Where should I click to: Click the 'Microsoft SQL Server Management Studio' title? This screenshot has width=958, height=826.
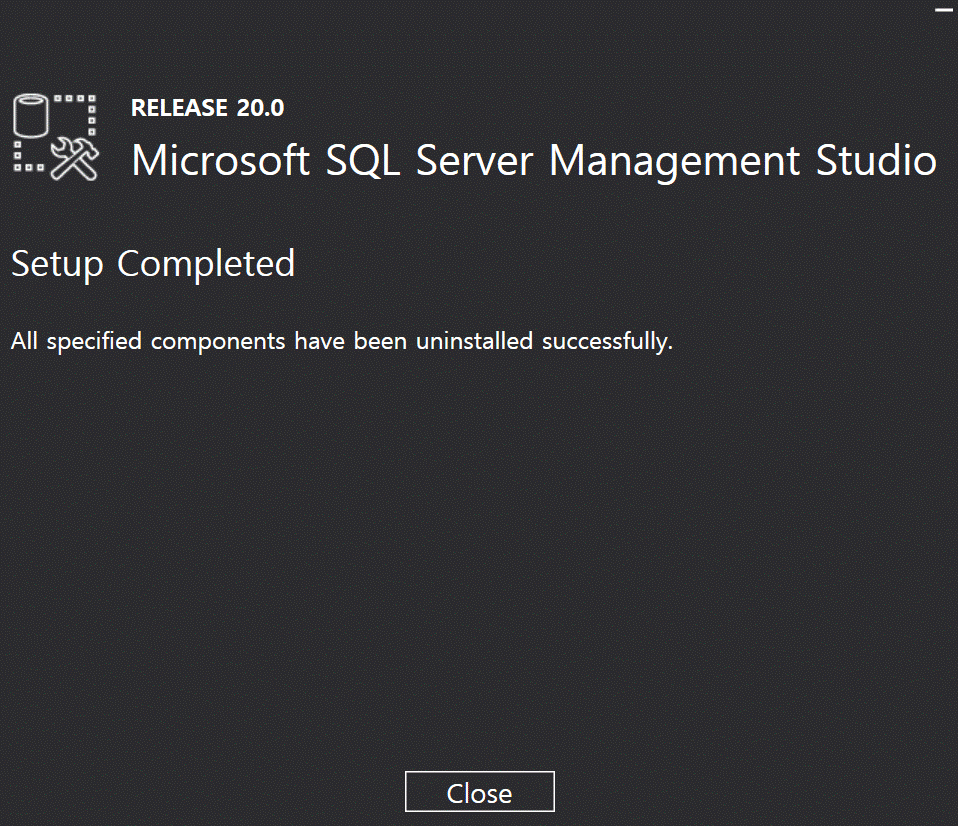(533, 161)
